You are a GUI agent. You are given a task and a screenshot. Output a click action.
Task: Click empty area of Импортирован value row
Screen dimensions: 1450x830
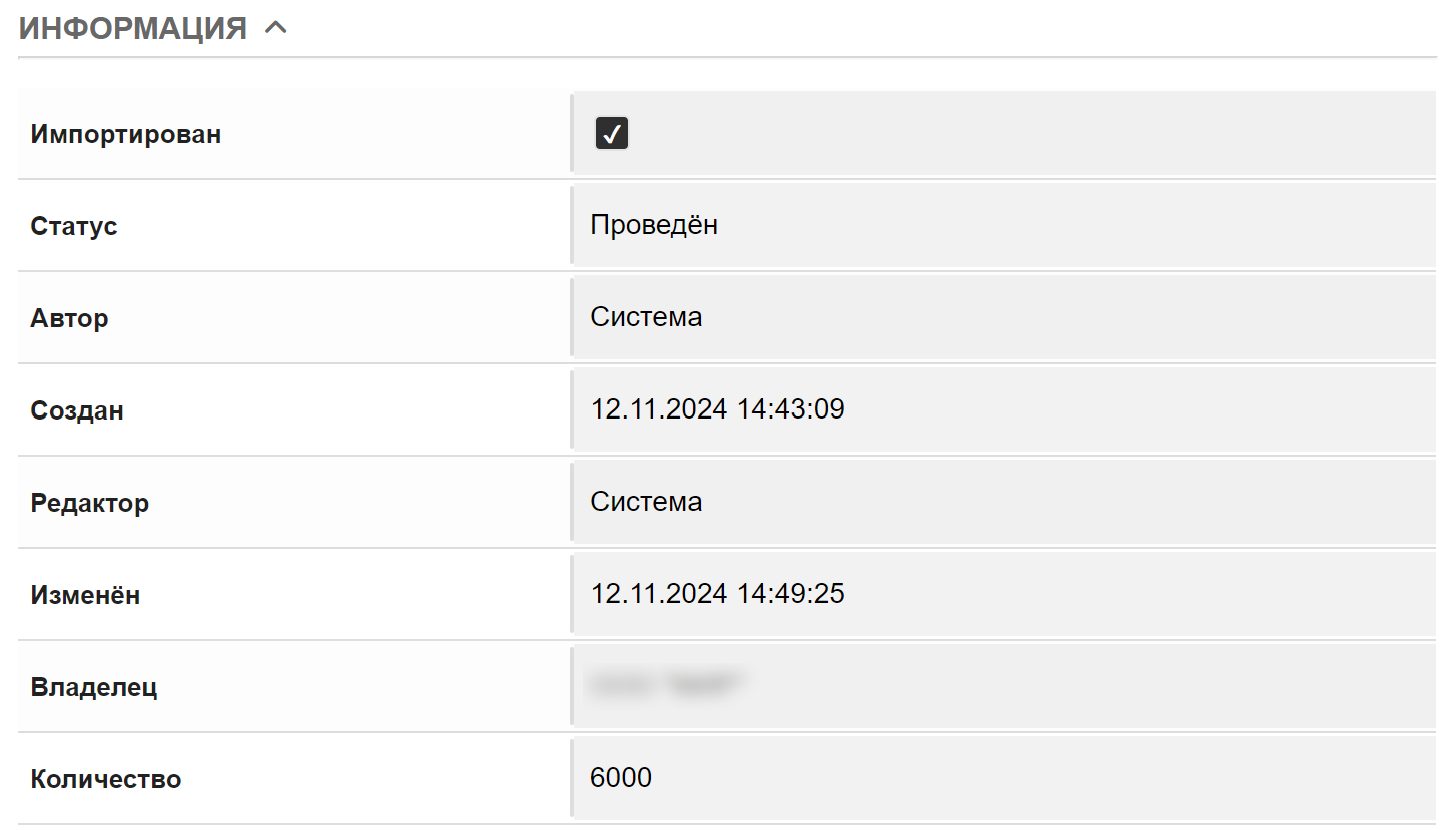pos(1030,133)
